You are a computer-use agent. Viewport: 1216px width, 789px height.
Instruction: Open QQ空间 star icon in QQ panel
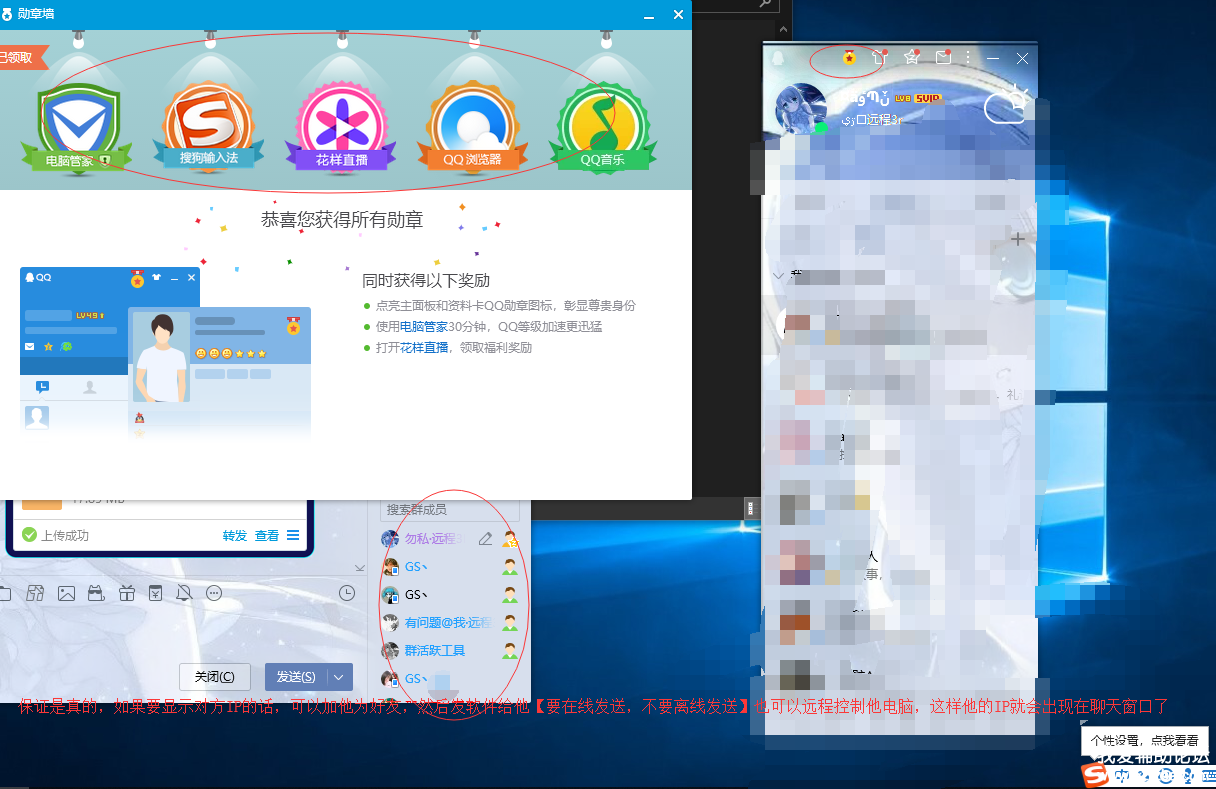pos(911,57)
